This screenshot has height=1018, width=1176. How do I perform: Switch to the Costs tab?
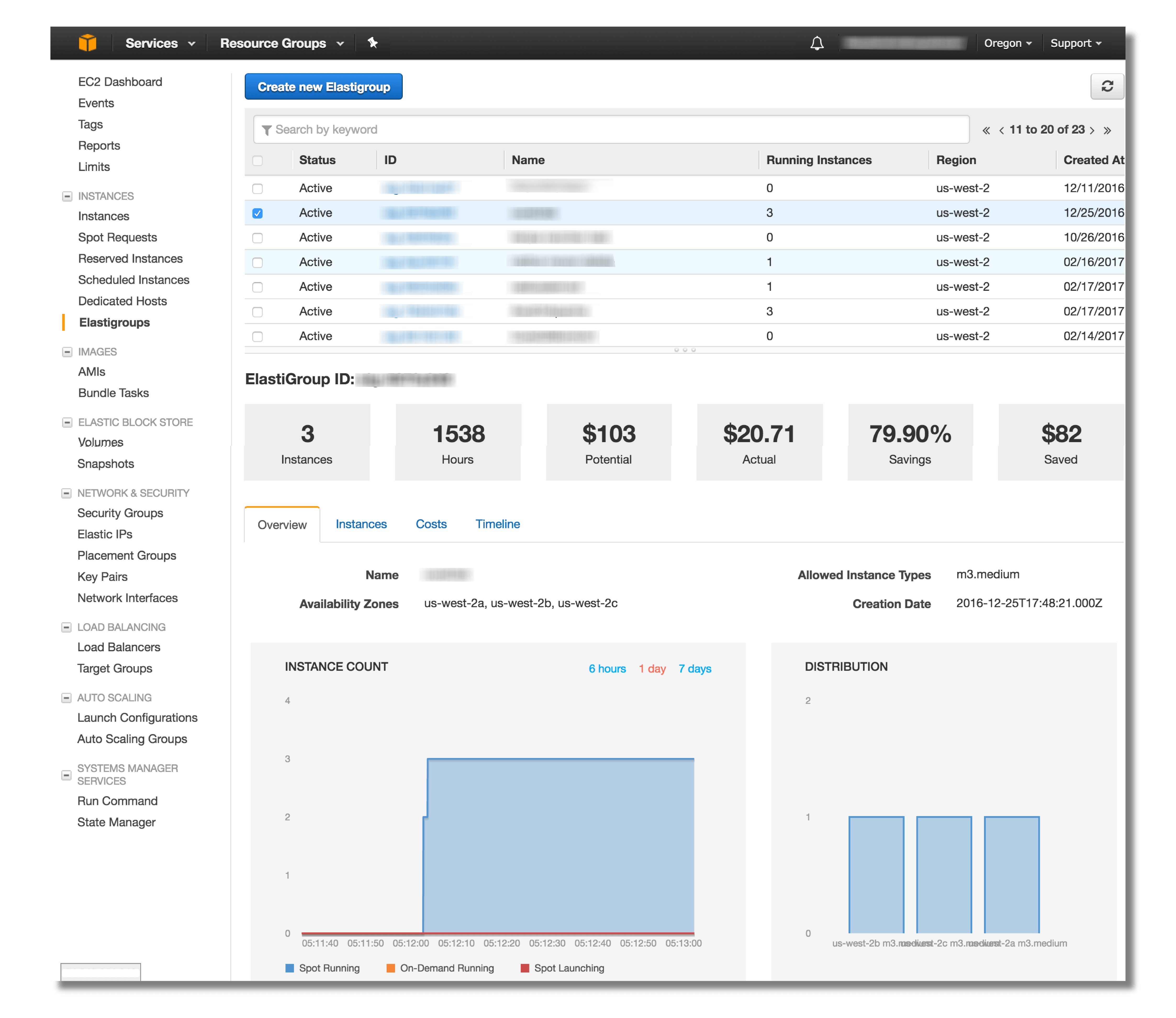[x=431, y=524]
